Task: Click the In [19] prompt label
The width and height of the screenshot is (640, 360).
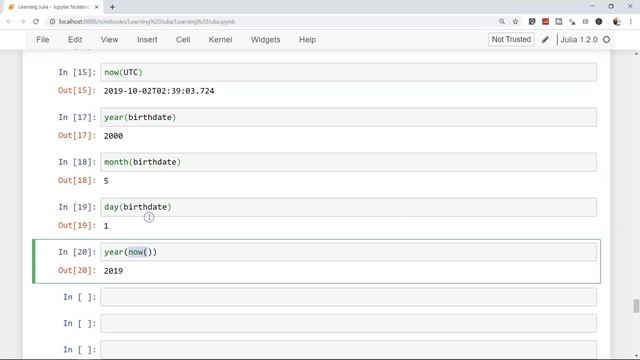Action: (x=77, y=207)
